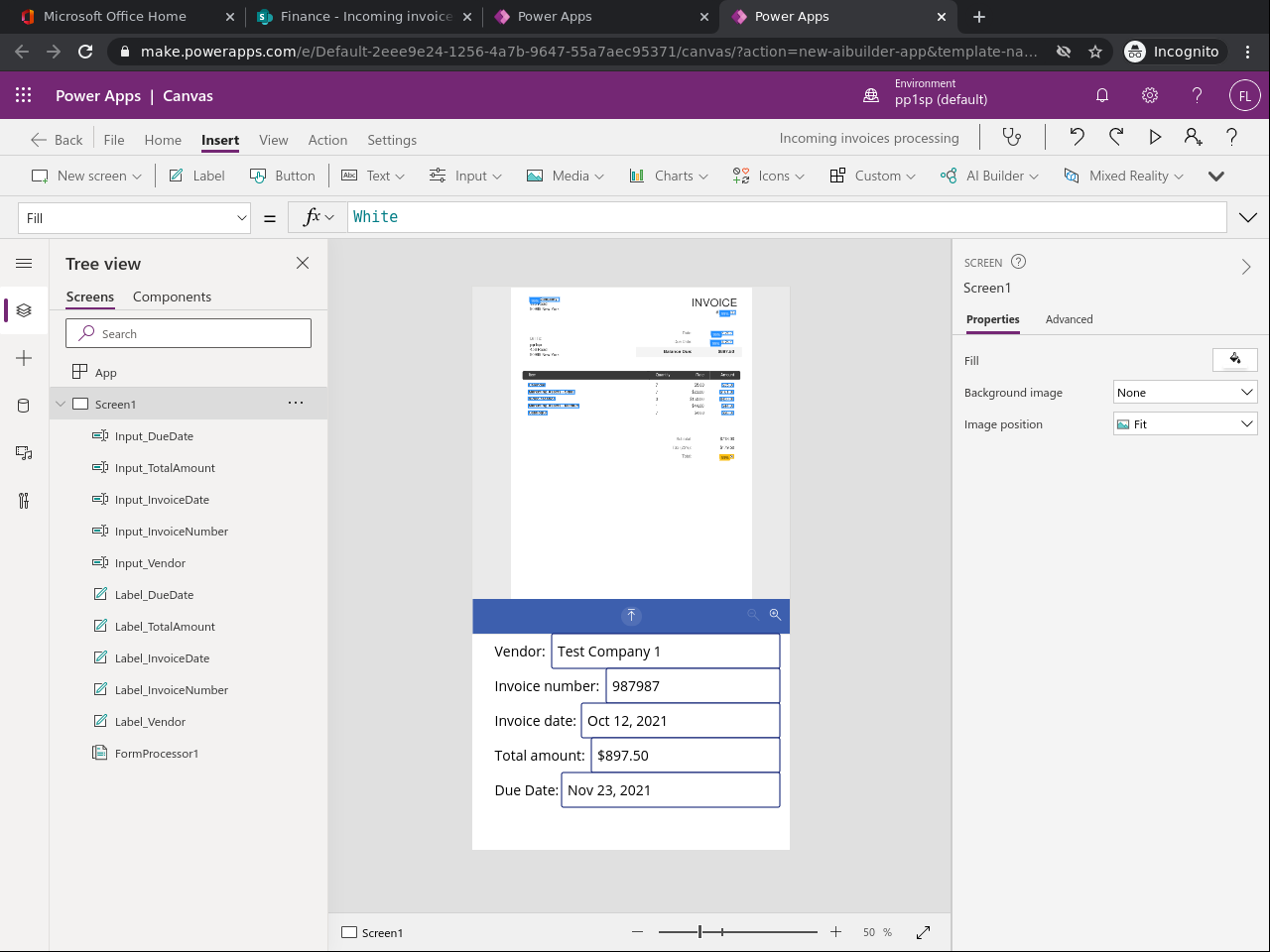
Task: Click the Vendor input showing Test Company 1
Action: pyautogui.click(x=665, y=652)
